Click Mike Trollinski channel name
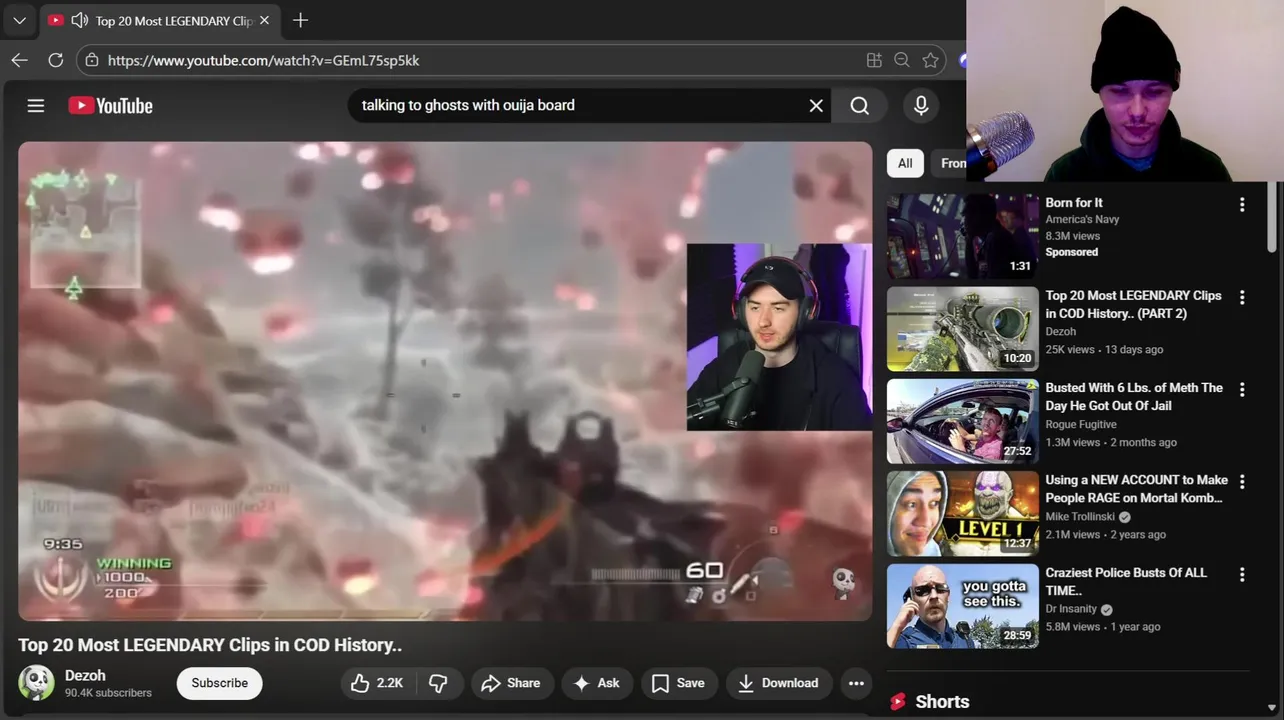The width and height of the screenshot is (1284, 720). pyautogui.click(x=1080, y=516)
